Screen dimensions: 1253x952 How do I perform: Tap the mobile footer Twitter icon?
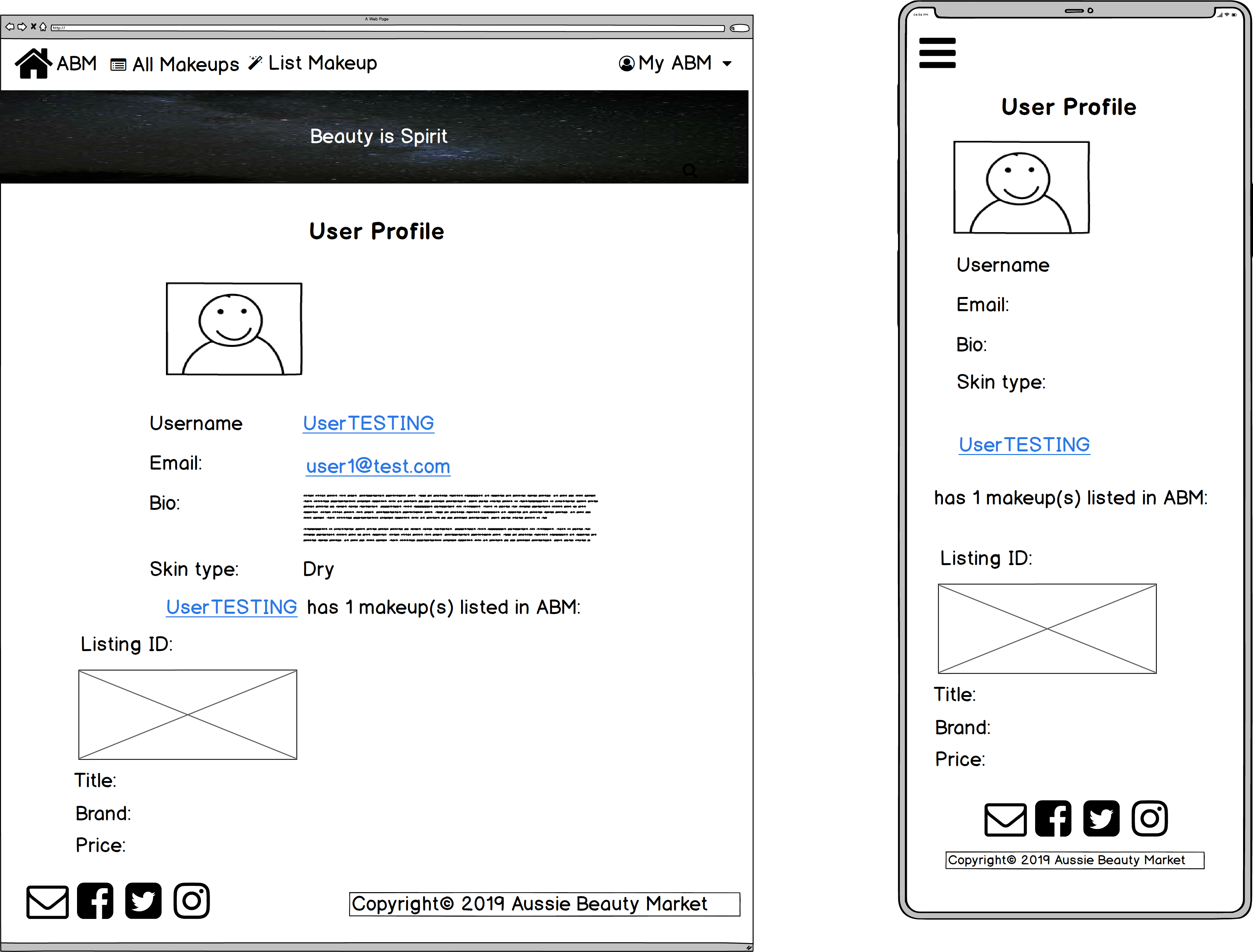coord(1101,819)
